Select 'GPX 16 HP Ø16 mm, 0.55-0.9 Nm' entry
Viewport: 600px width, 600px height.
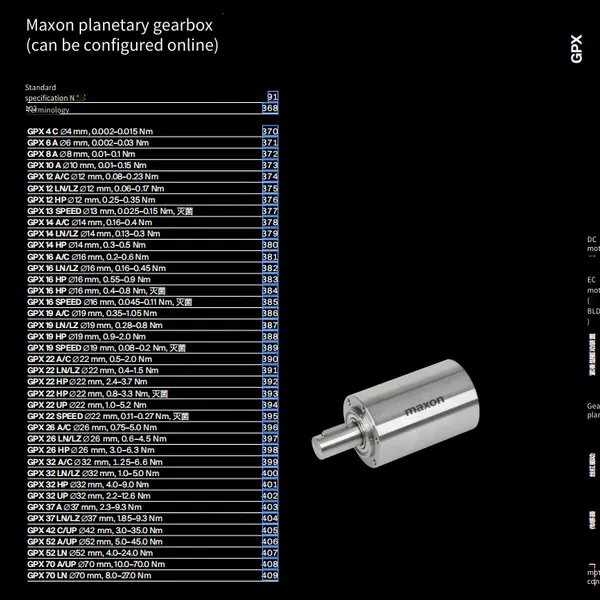(x=89, y=279)
